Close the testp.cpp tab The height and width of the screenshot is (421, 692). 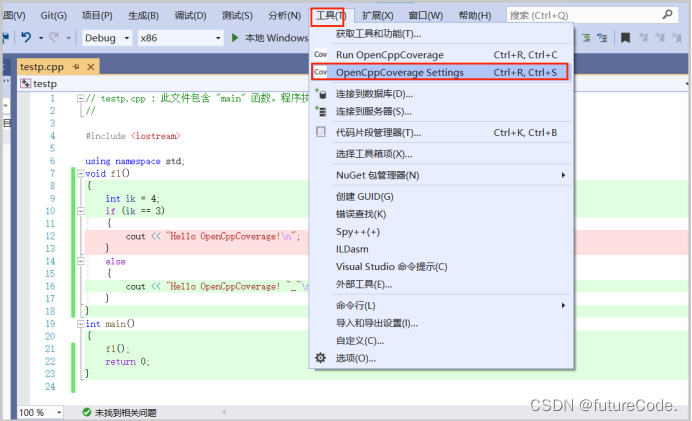pos(91,67)
